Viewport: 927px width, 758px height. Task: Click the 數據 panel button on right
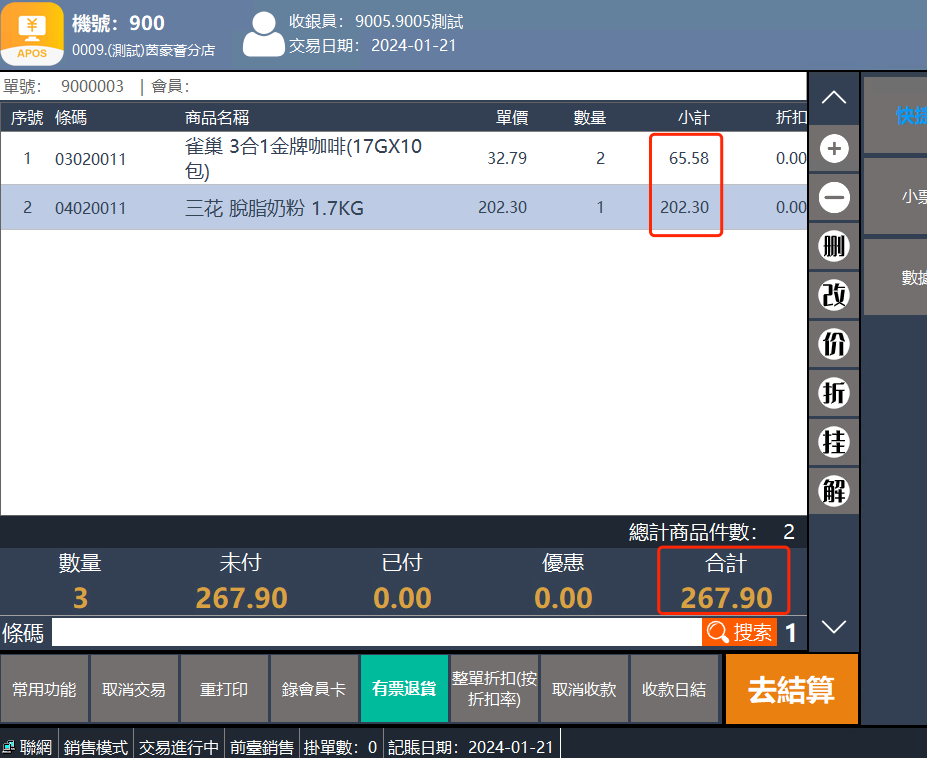[895, 277]
